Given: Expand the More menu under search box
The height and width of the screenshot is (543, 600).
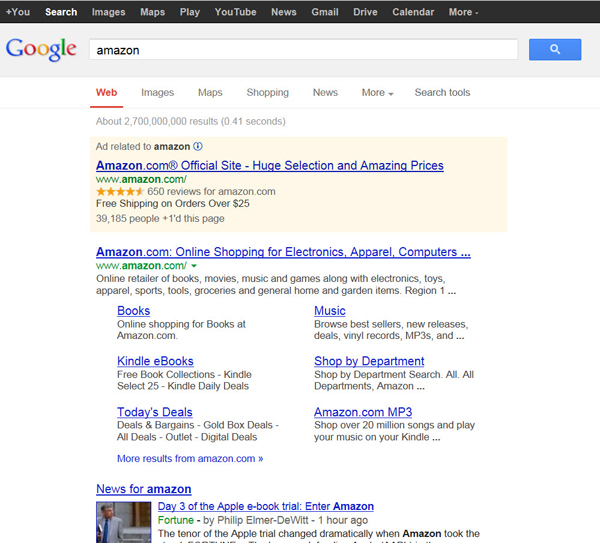Looking at the screenshot, I should 377,93.
